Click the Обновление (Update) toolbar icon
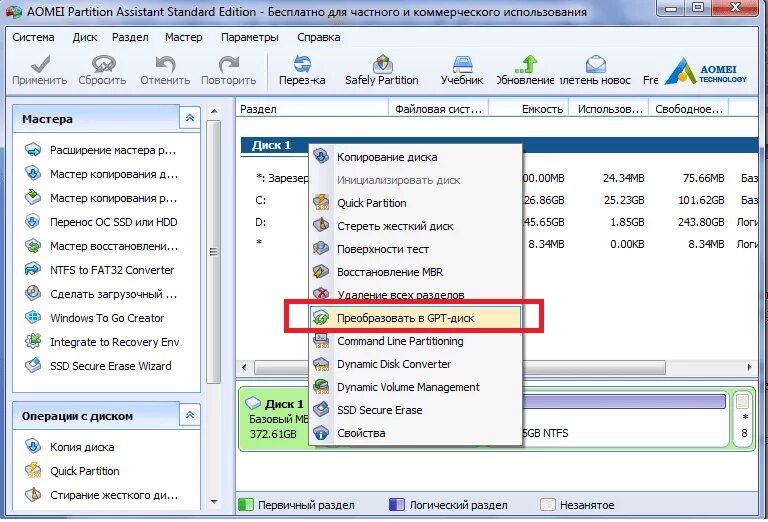This screenshot has height=522, width=768. [526, 70]
